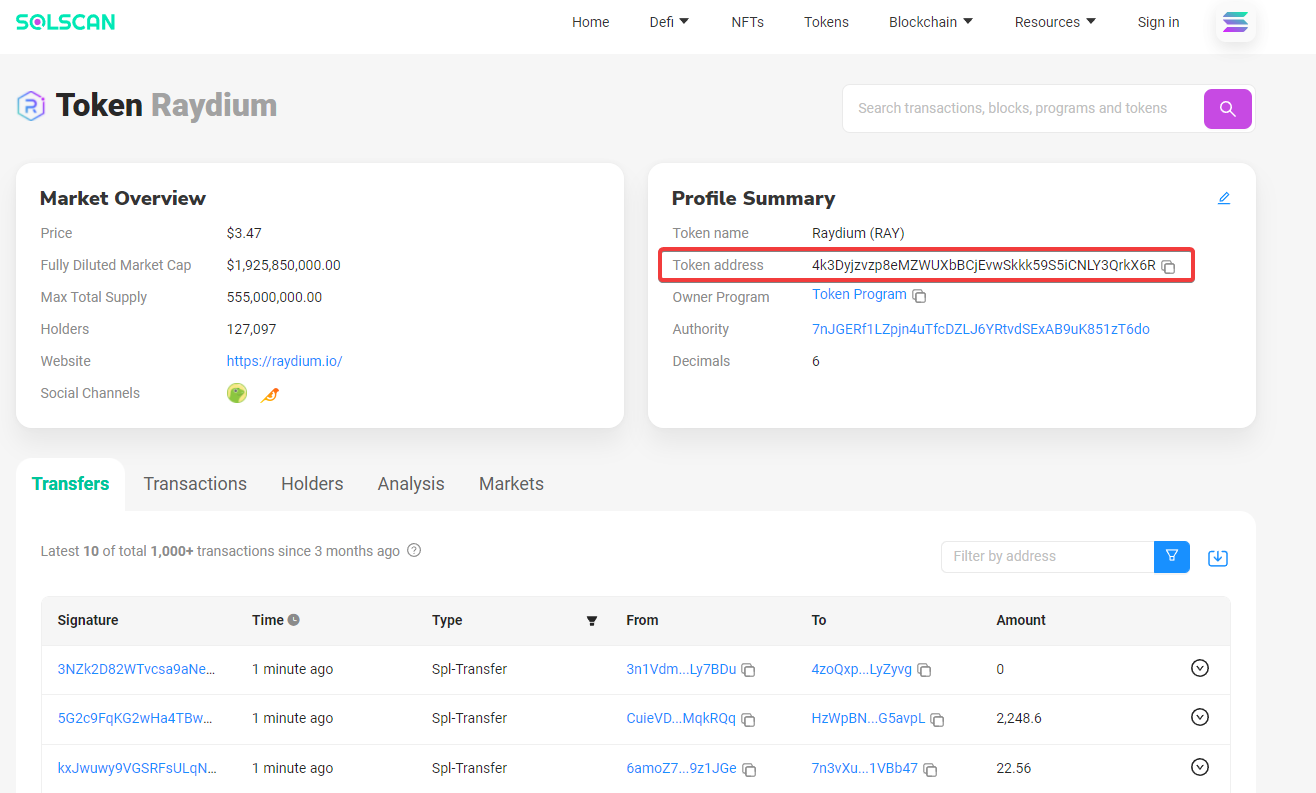The height and width of the screenshot is (793, 1316).
Task: Click Sign in
Action: pos(1158,22)
